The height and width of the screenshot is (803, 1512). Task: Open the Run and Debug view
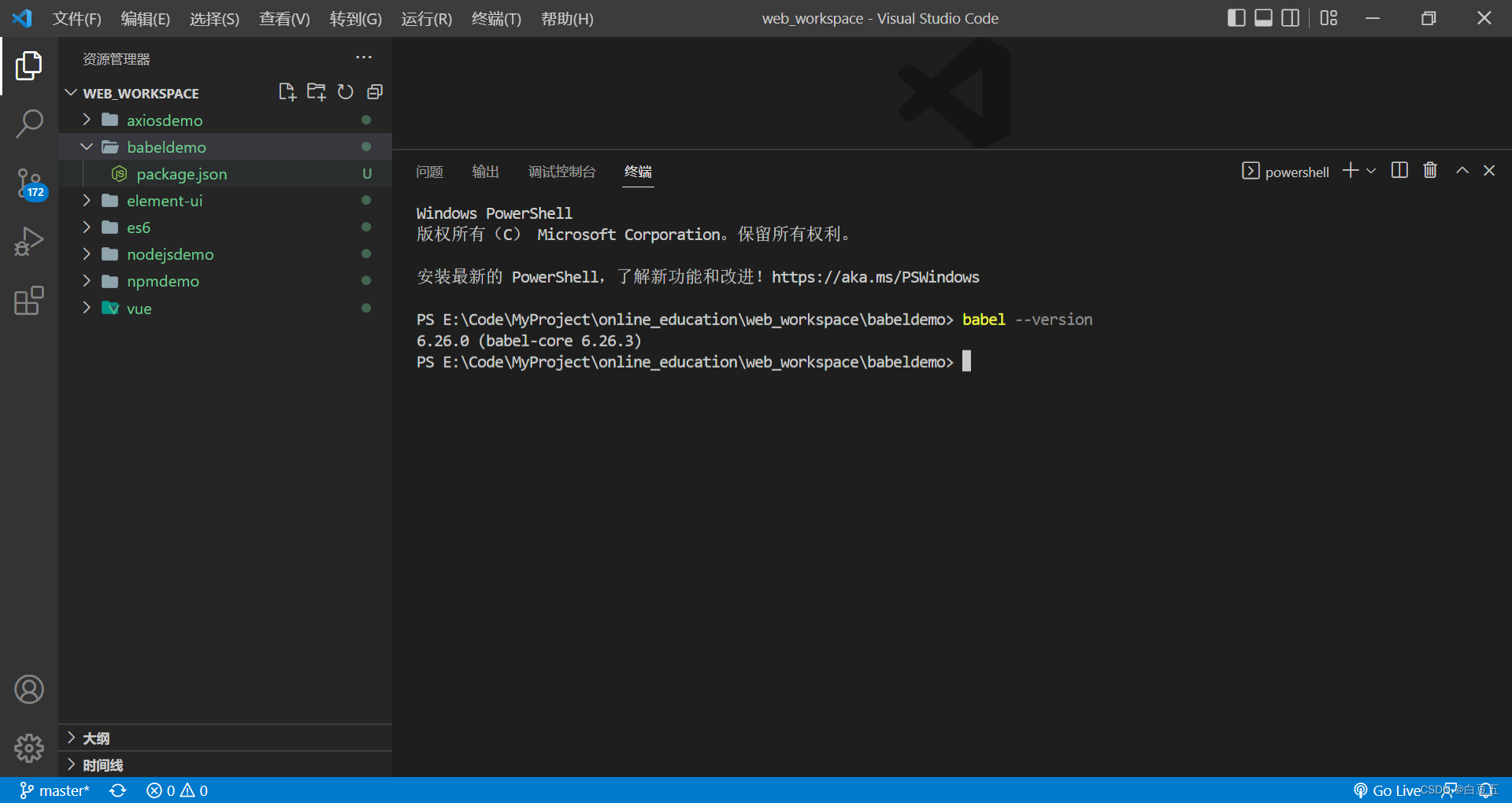click(29, 242)
